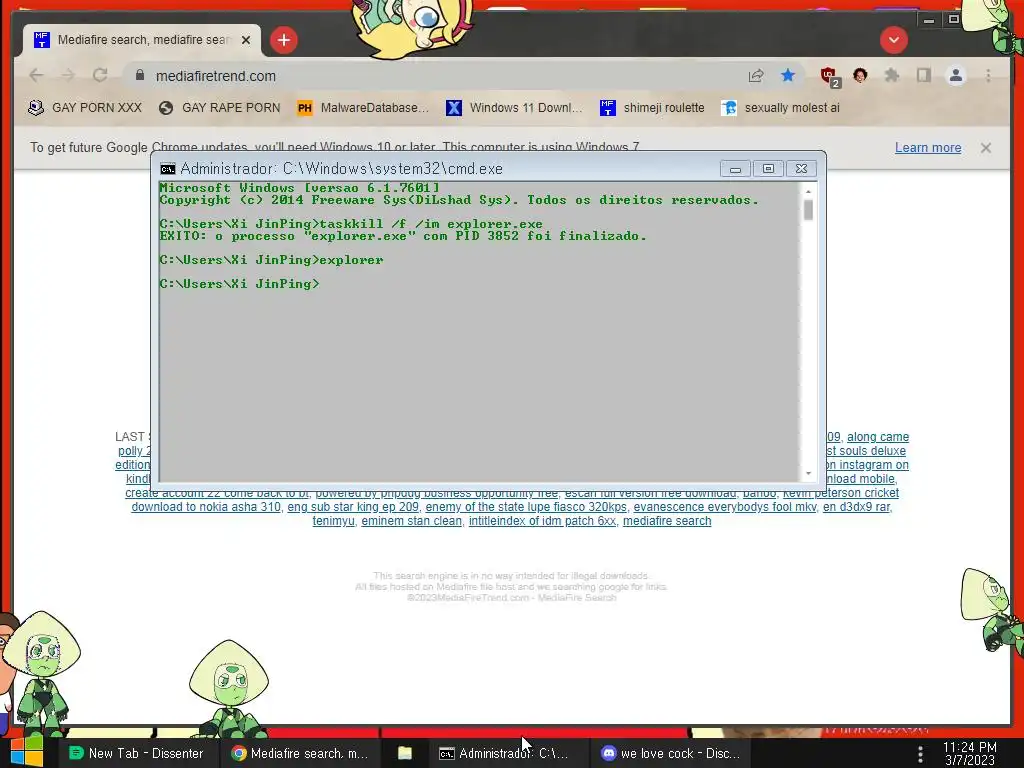The width and height of the screenshot is (1024, 768).
Task: Minimize the cmd.exe window
Action: pyautogui.click(x=735, y=169)
